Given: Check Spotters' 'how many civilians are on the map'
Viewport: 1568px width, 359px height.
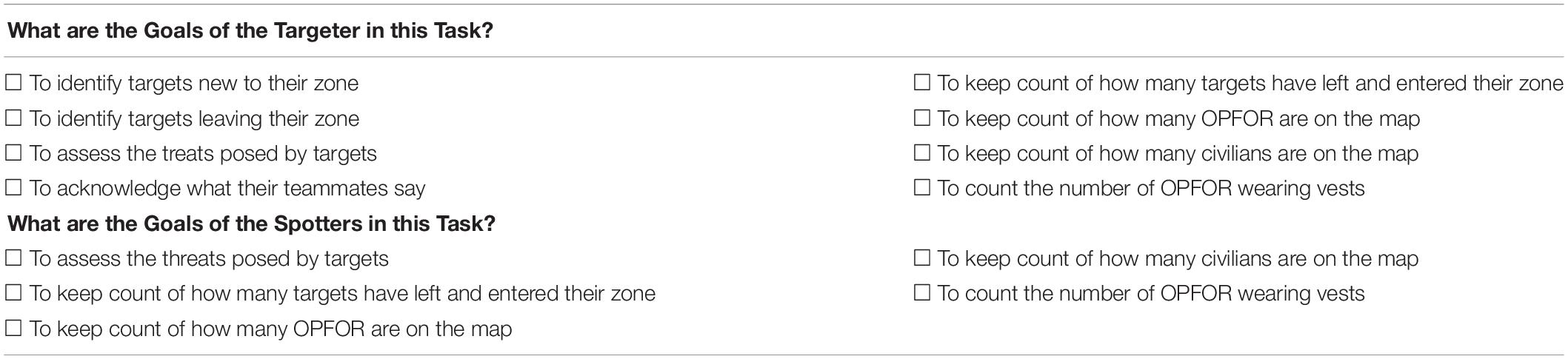Looking at the screenshot, I should click(x=921, y=258).
